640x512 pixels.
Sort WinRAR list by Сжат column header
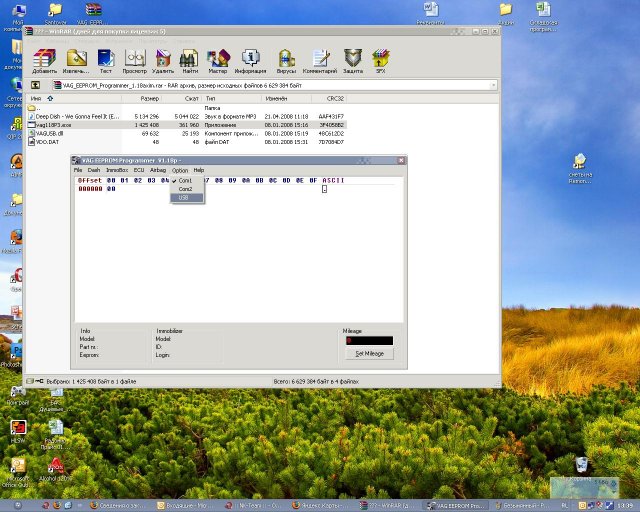tap(182, 98)
